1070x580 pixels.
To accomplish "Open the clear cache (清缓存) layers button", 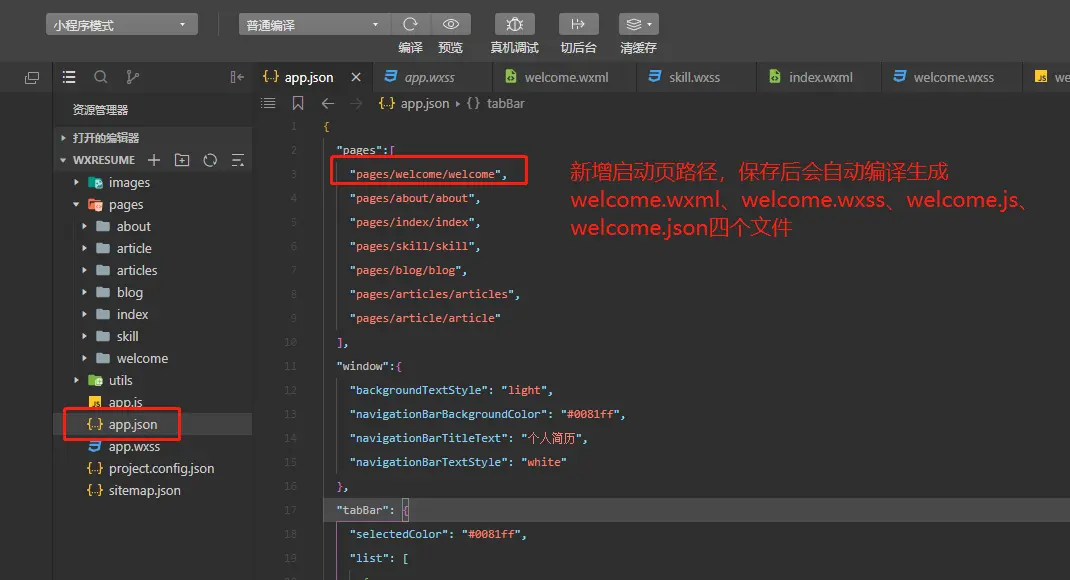I will point(639,24).
